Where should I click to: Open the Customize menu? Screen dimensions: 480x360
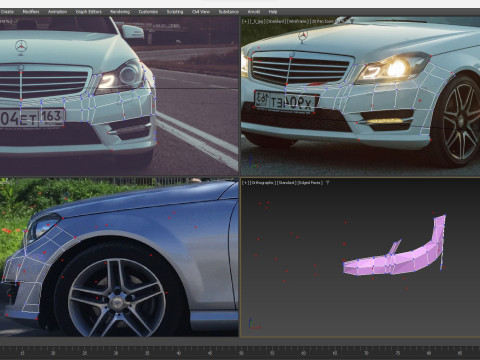148,12
